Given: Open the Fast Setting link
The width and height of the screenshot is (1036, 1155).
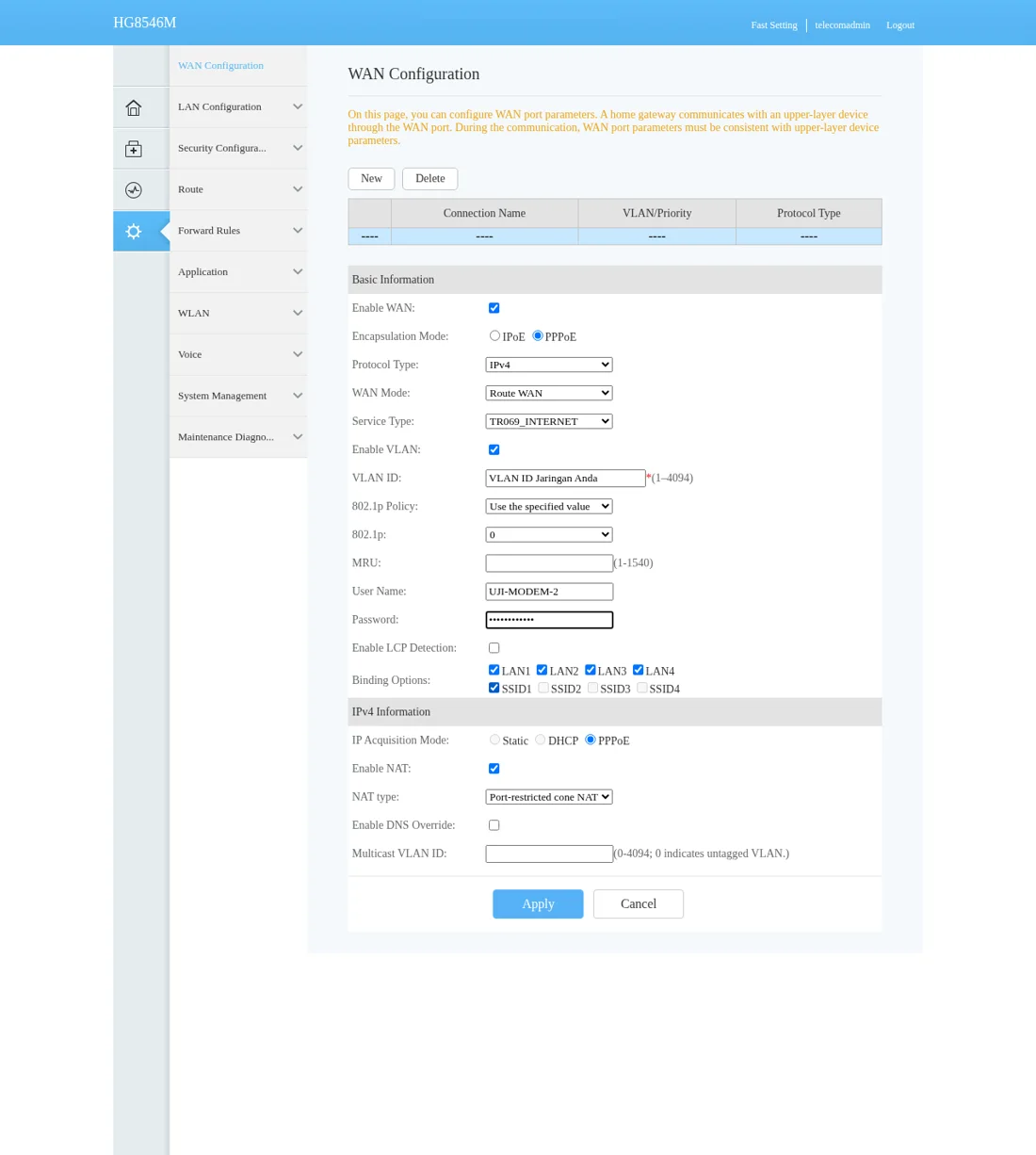Looking at the screenshot, I should [x=774, y=25].
